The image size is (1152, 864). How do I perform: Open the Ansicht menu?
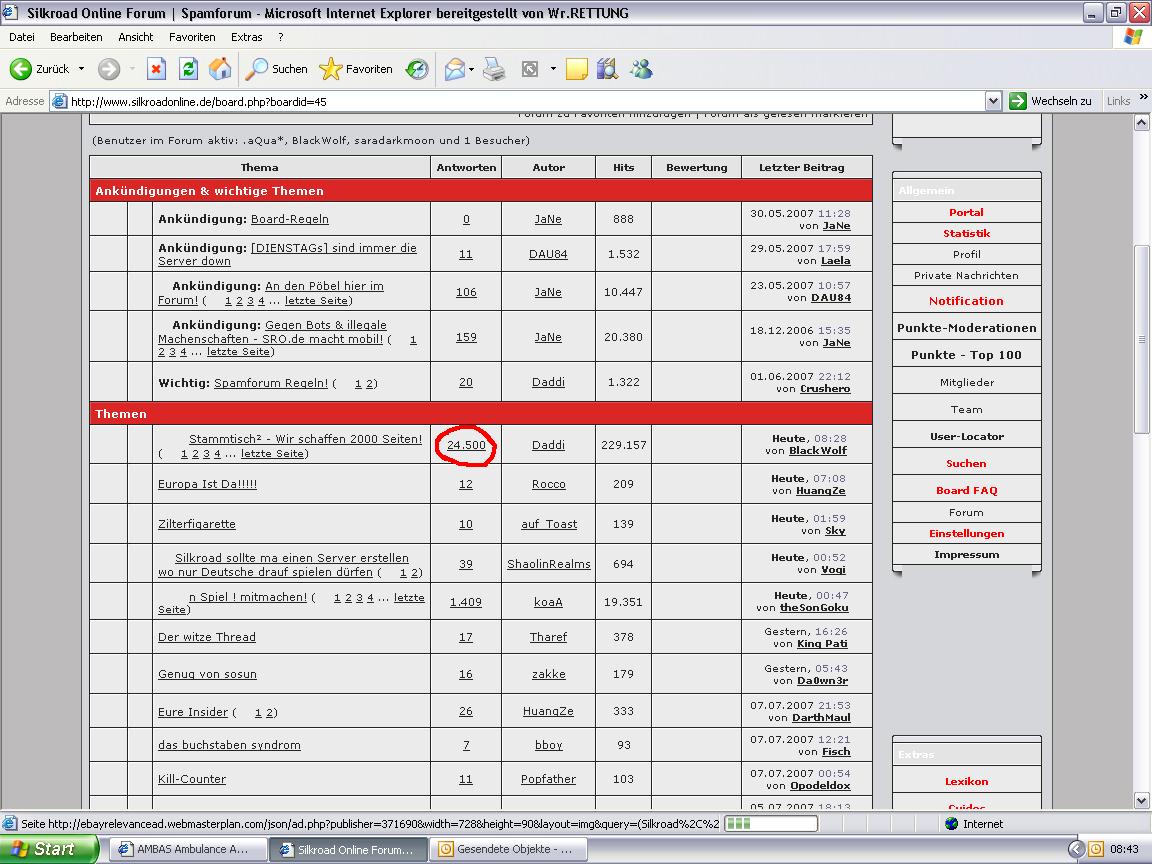pos(136,37)
